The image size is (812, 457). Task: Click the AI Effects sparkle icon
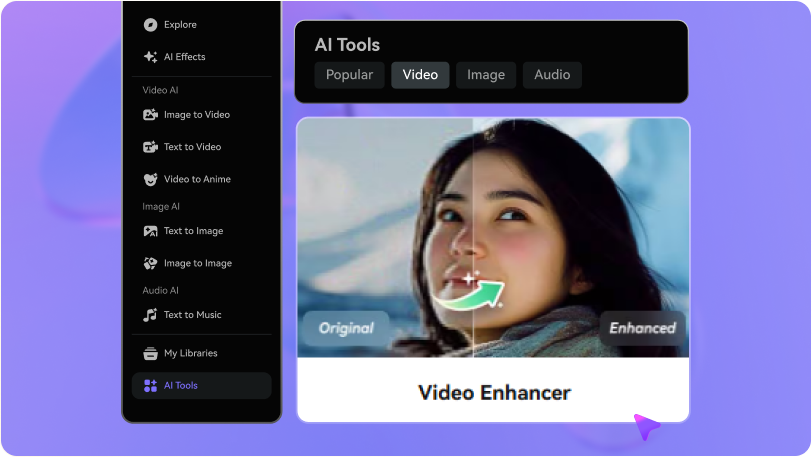pos(150,57)
